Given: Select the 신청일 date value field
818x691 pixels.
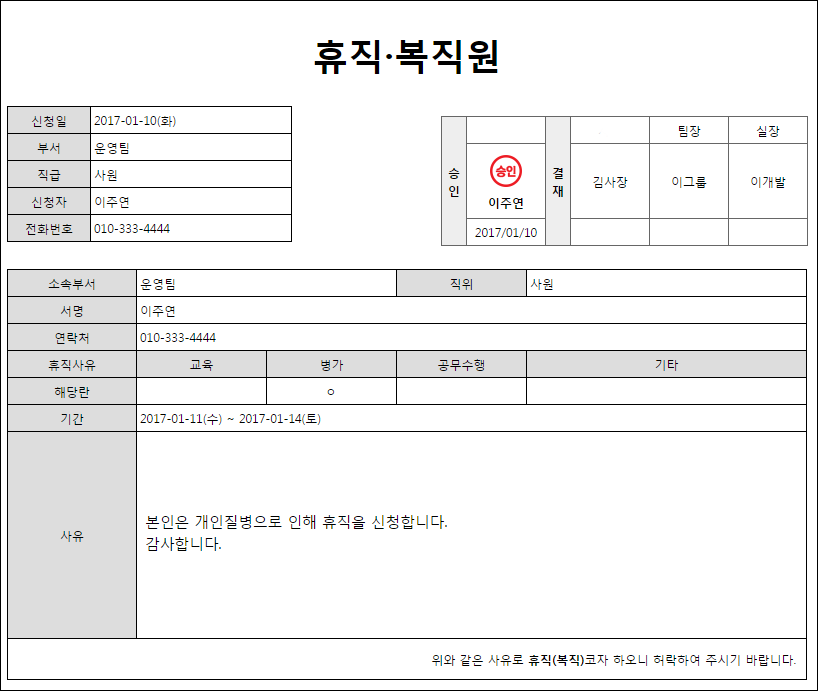Looking at the screenshot, I should tap(190, 121).
